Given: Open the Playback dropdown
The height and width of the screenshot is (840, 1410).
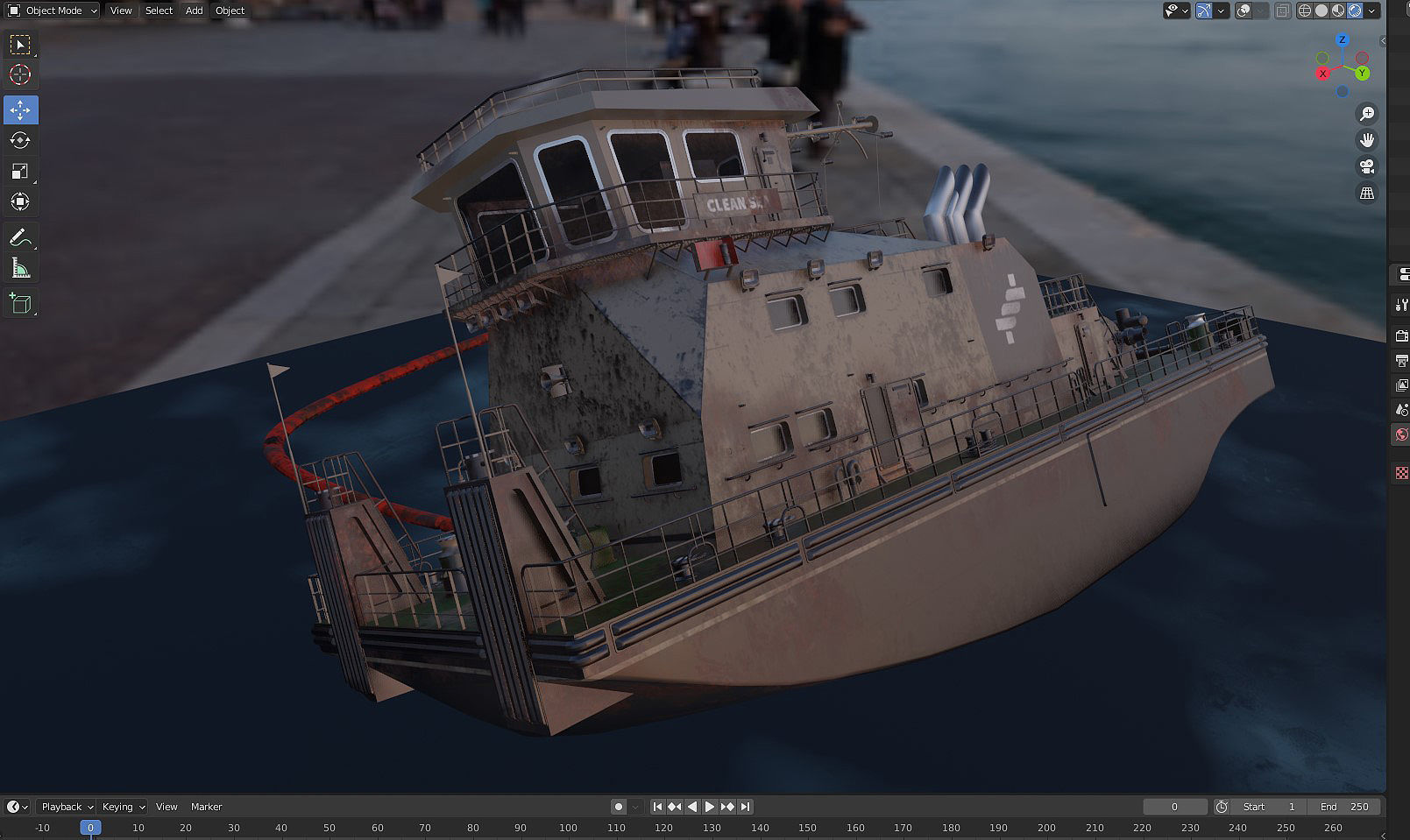Looking at the screenshot, I should [x=67, y=807].
